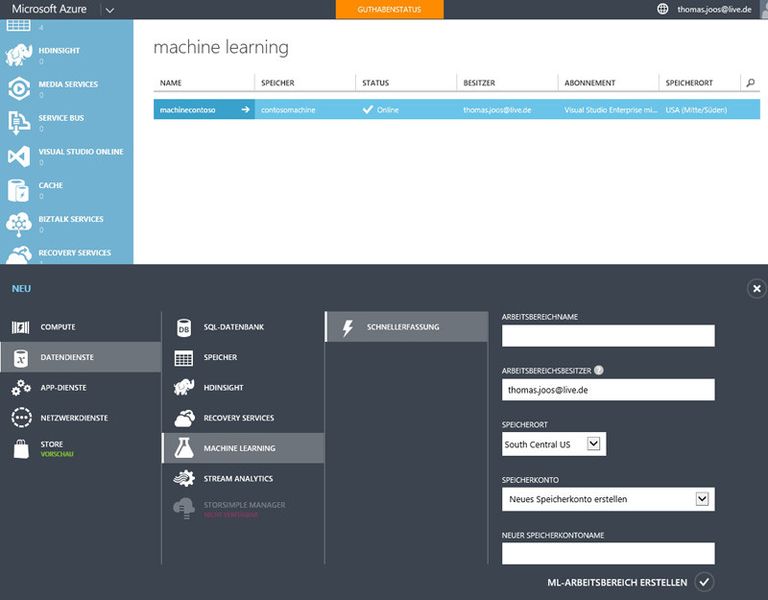Click the Online status cell
The width and height of the screenshot is (768, 600).
[x=381, y=110]
